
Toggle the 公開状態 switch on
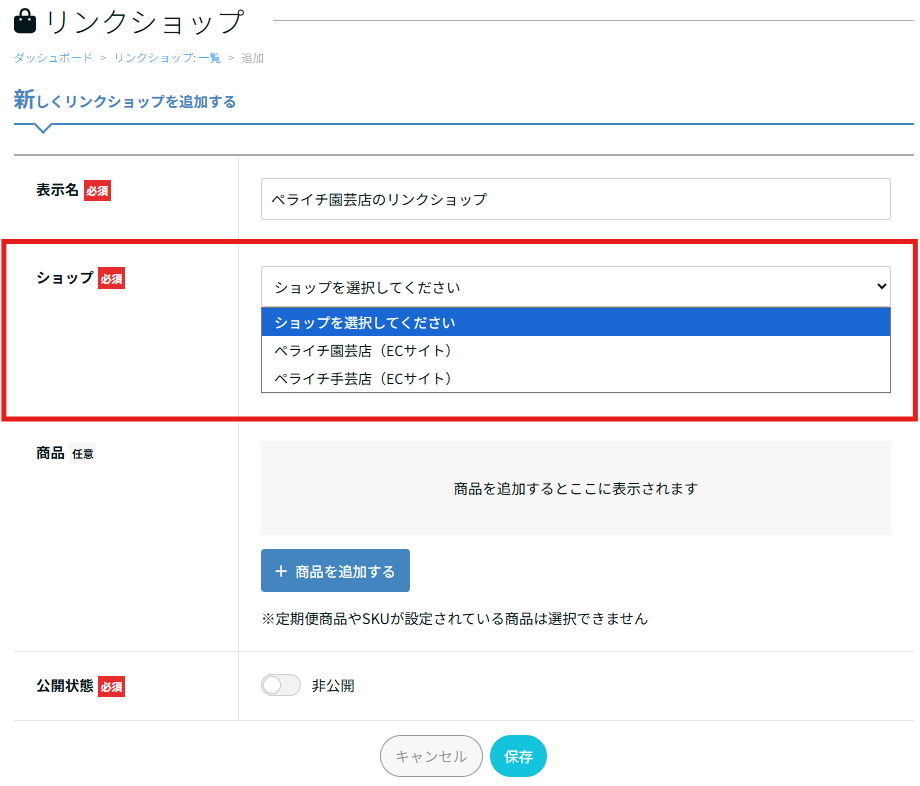(280, 685)
